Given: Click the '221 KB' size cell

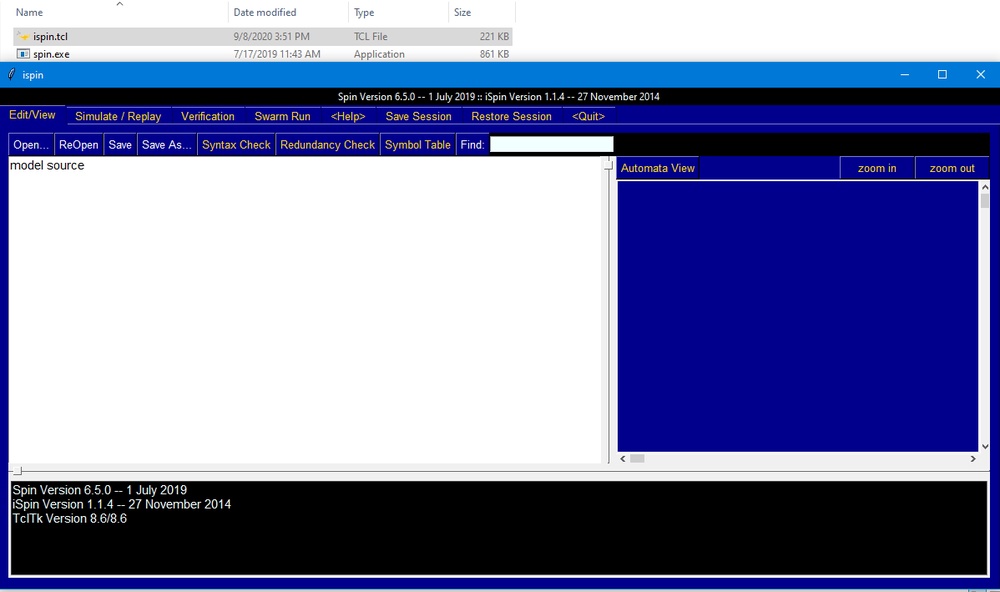Looking at the screenshot, I should coord(494,36).
